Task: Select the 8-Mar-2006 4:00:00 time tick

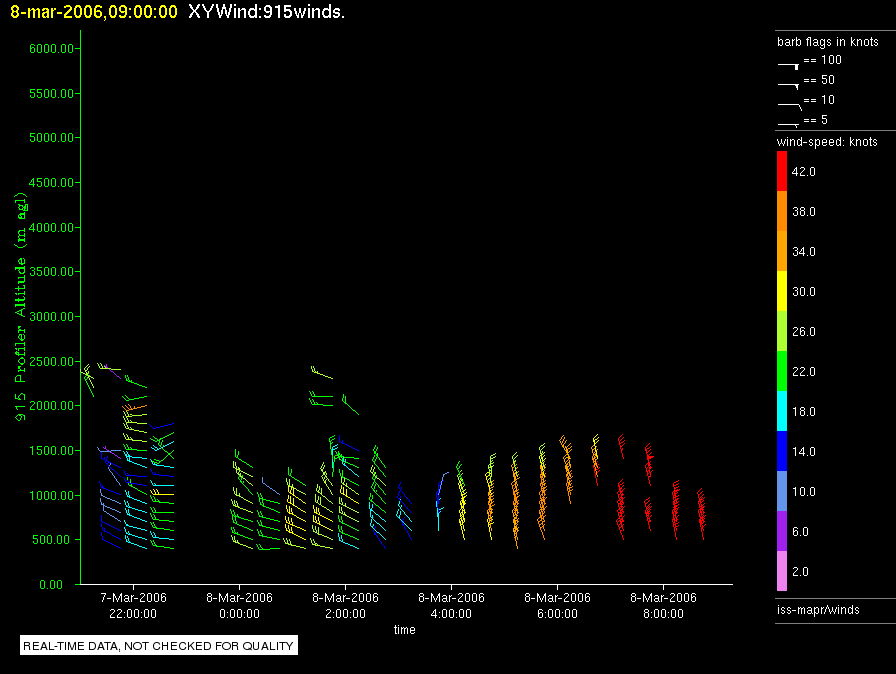Action: click(451, 605)
